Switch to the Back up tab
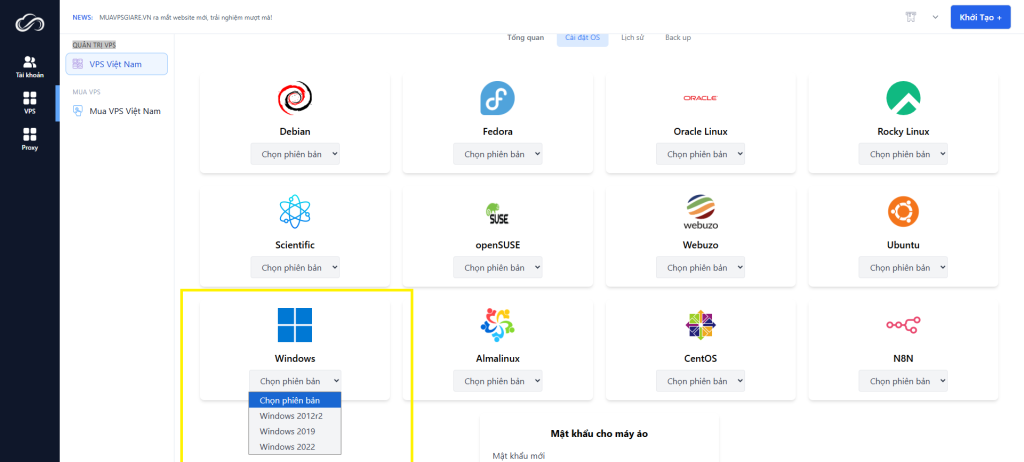The image size is (1024, 462). point(678,38)
